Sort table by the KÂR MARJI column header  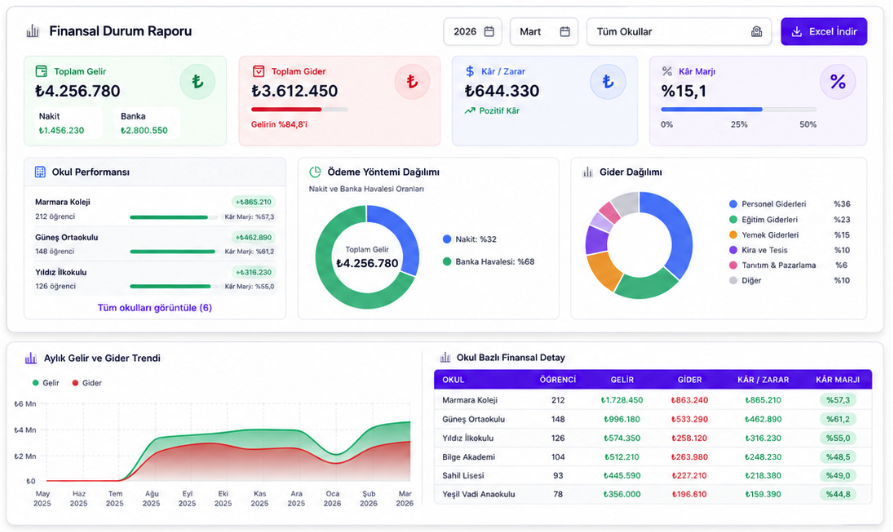tap(837, 379)
